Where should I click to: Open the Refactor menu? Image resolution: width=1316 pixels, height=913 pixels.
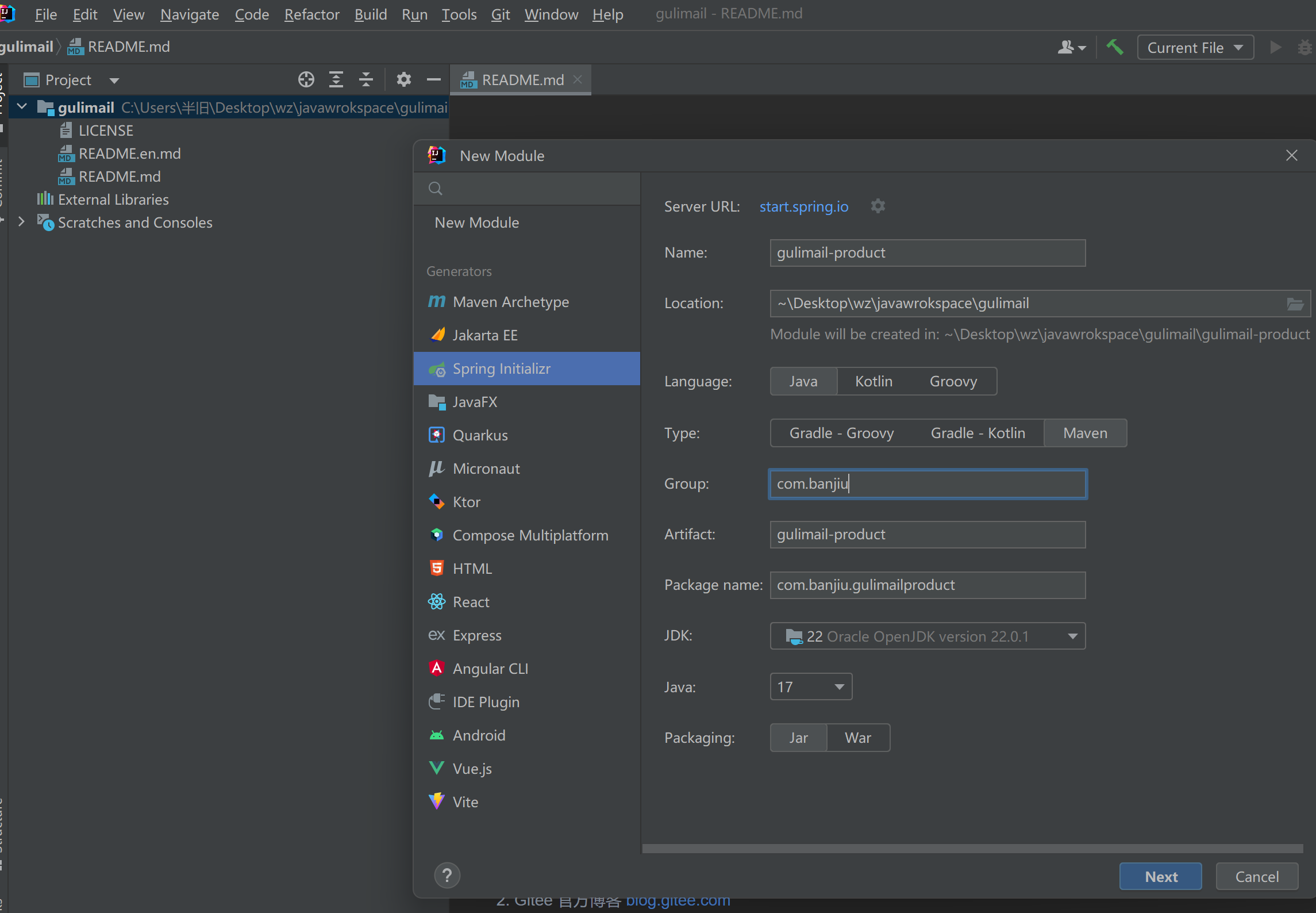[x=311, y=14]
